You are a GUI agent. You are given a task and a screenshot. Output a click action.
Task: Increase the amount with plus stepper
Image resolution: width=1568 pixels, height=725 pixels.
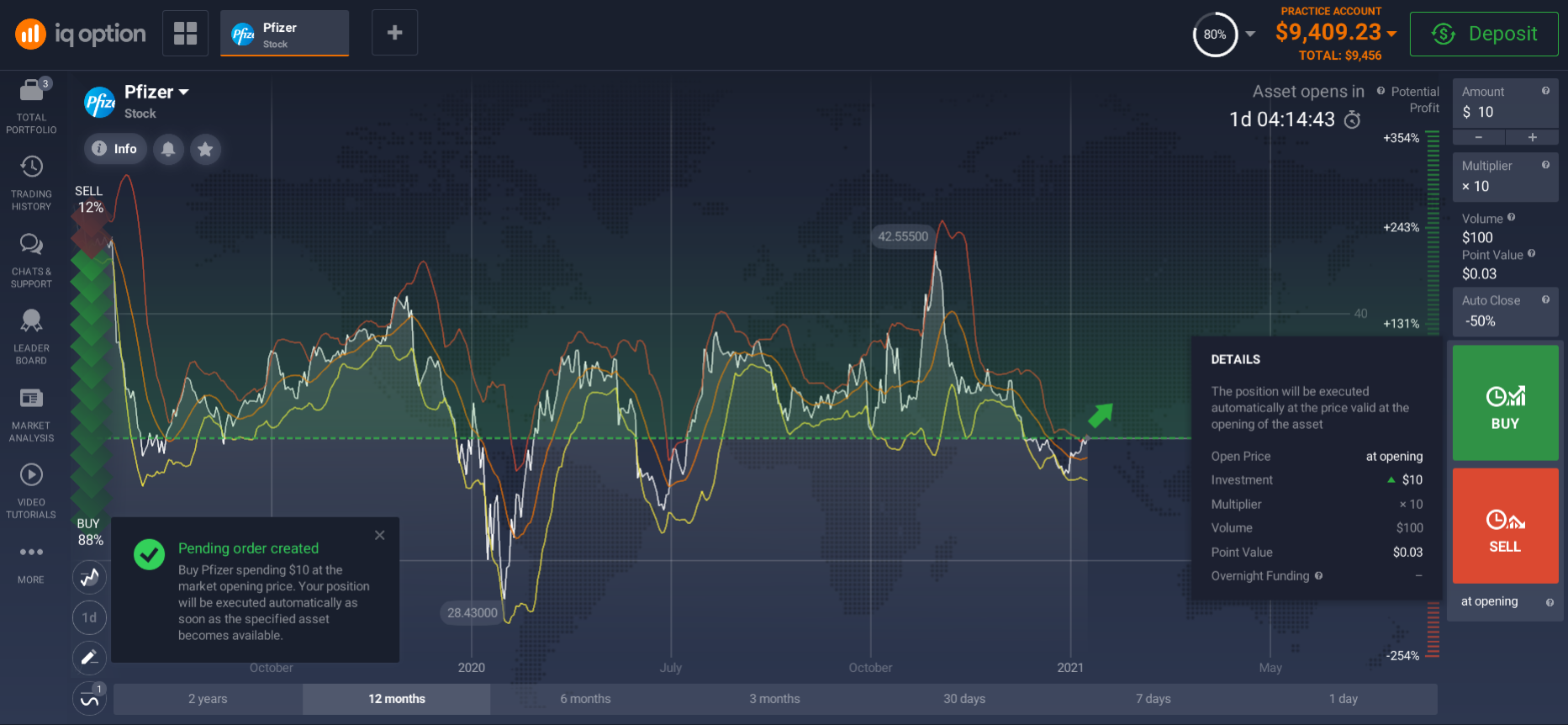[1532, 137]
